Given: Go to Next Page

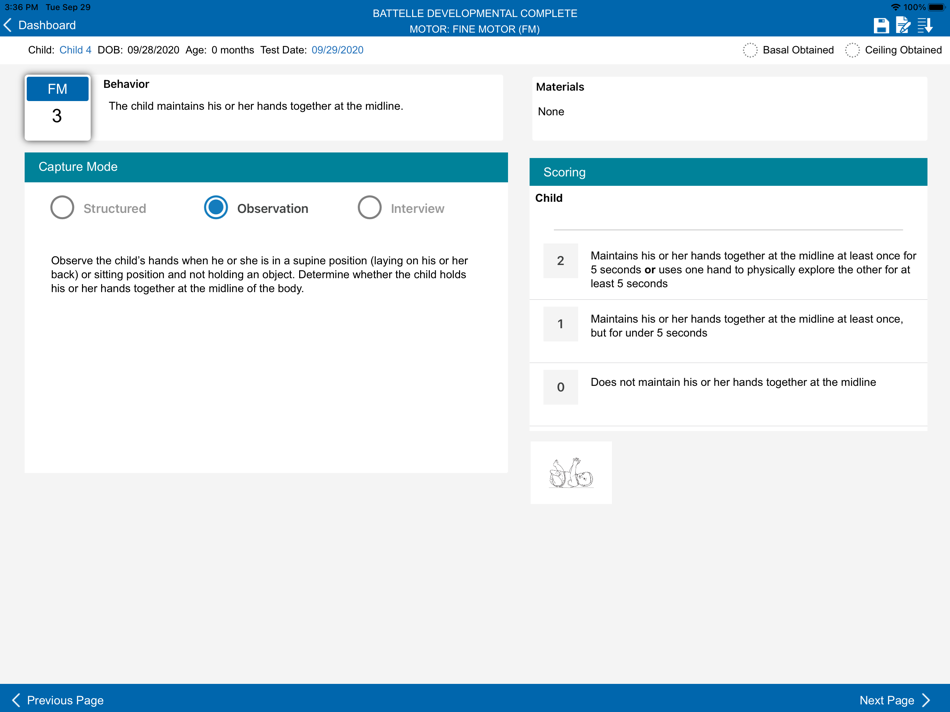Looking at the screenshot, I should coord(894,700).
